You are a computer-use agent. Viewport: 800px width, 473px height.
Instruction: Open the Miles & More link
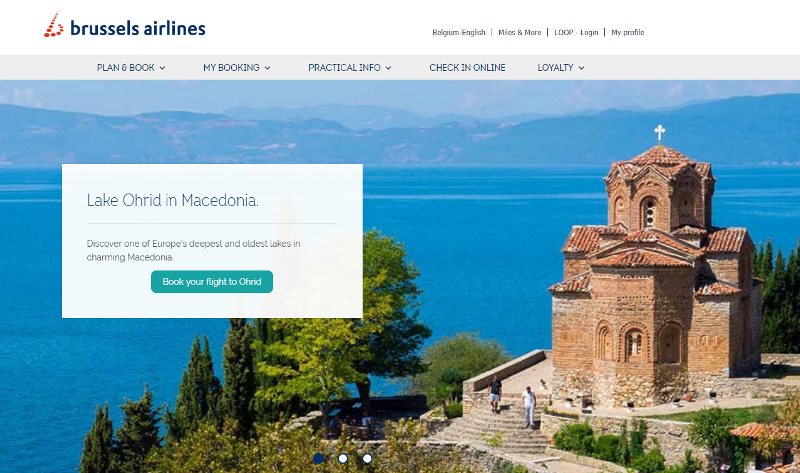[x=519, y=32]
